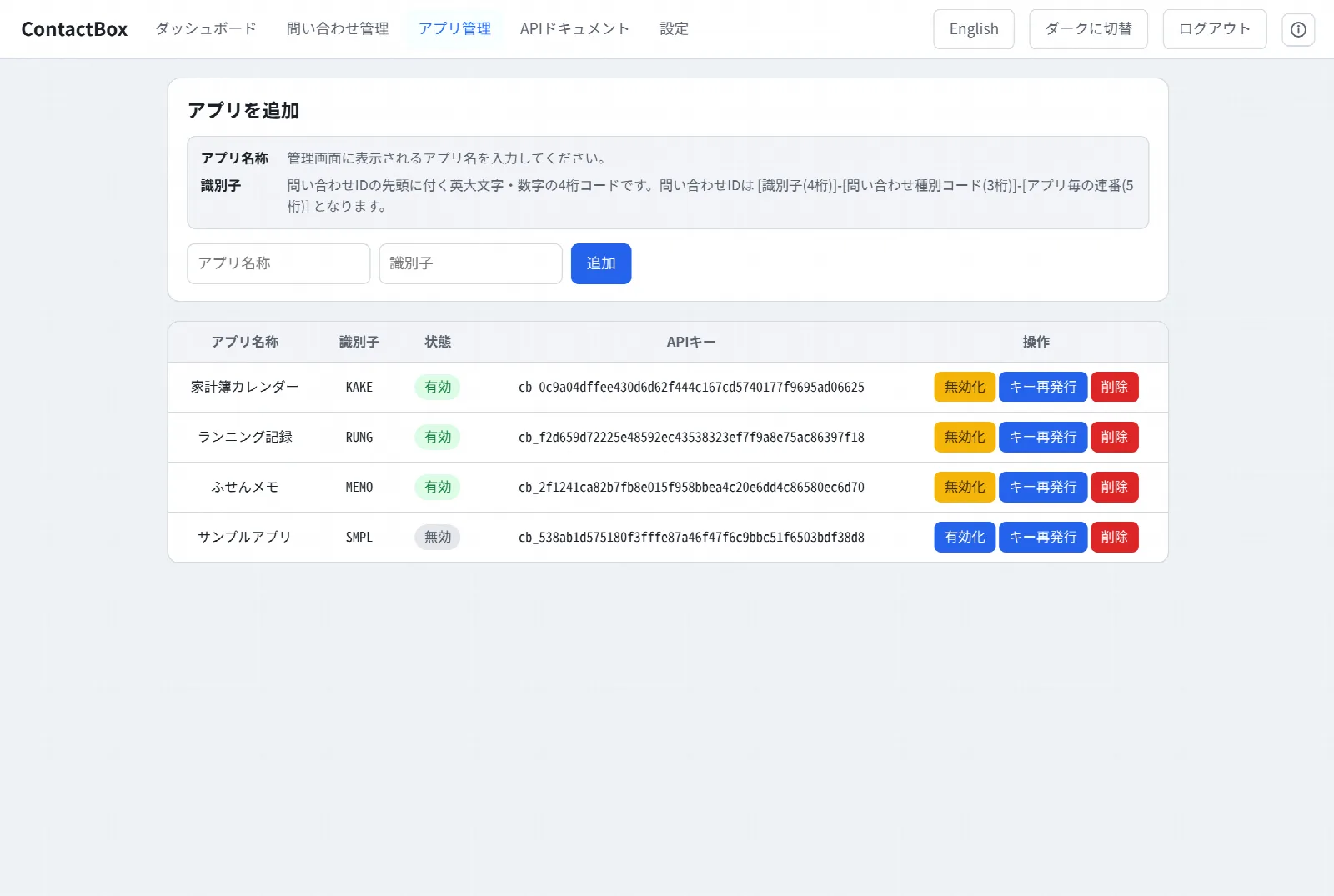
Task: Delete the ふせんメモ app
Action: (1115, 487)
